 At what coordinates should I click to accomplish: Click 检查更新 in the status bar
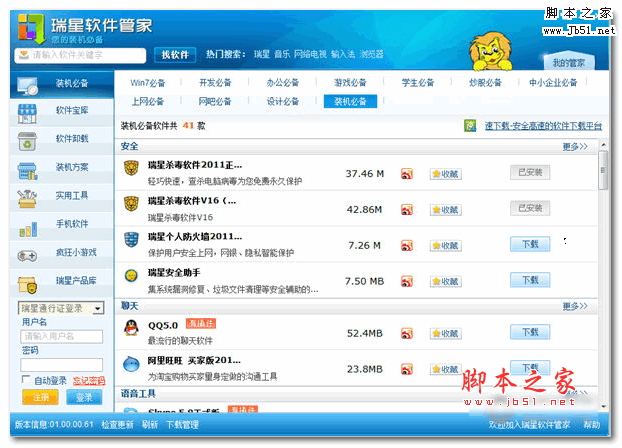[117, 425]
